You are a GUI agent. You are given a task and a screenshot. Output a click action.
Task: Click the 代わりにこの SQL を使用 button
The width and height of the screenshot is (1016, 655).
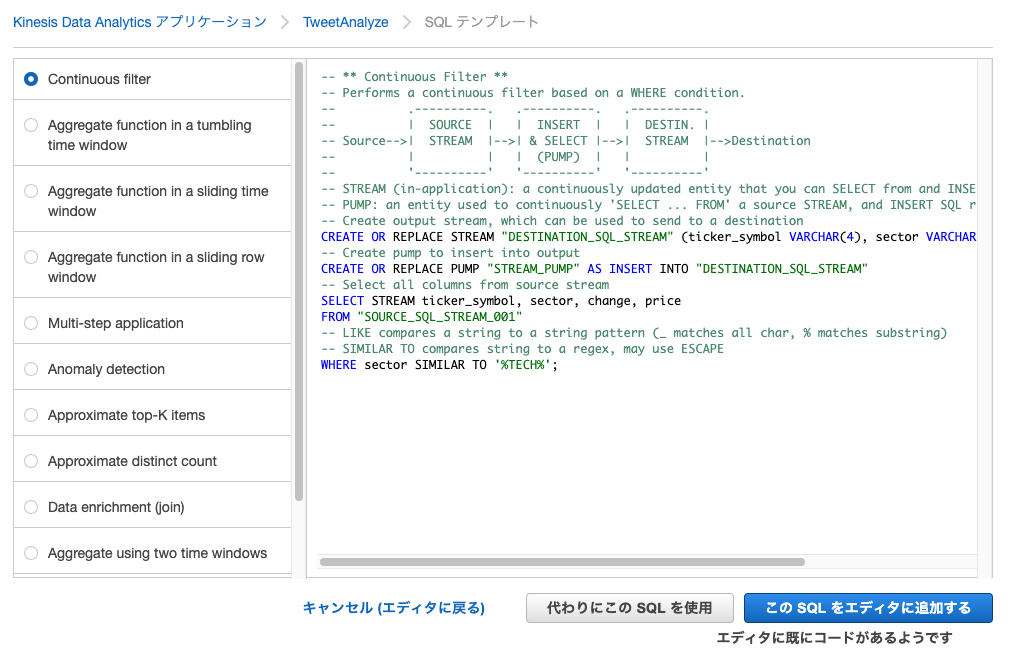[x=629, y=608]
